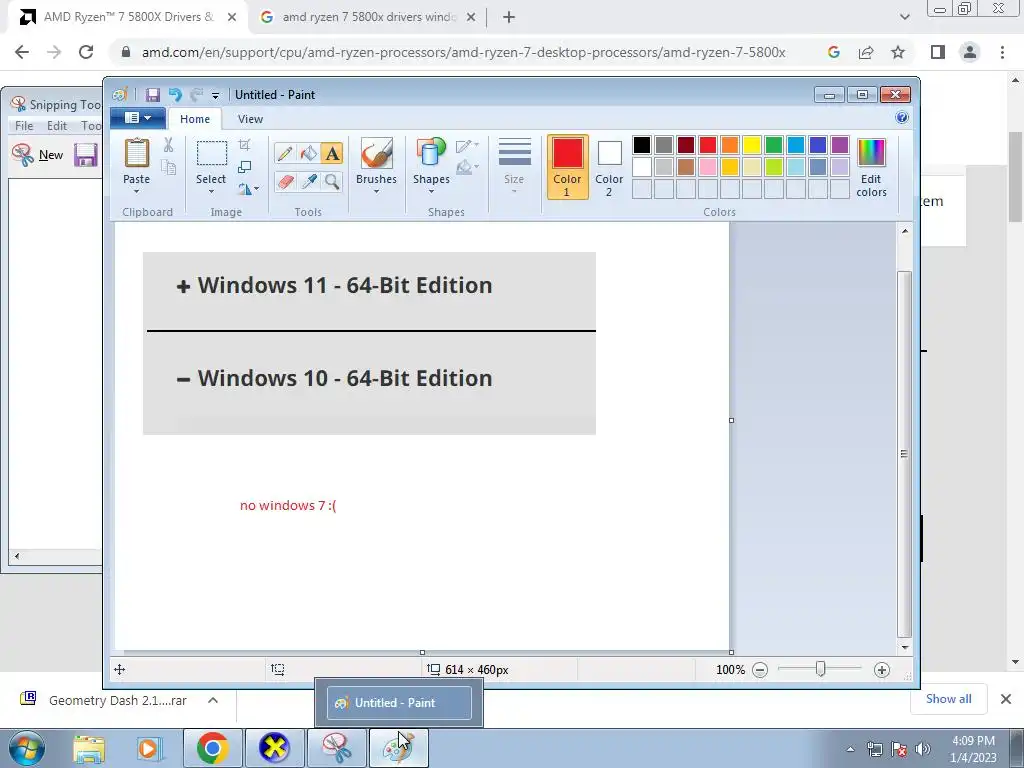The height and width of the screenshot is (768, 1024).
Task: Switch to the Home tab in Paint
Action: coord(195,119)
